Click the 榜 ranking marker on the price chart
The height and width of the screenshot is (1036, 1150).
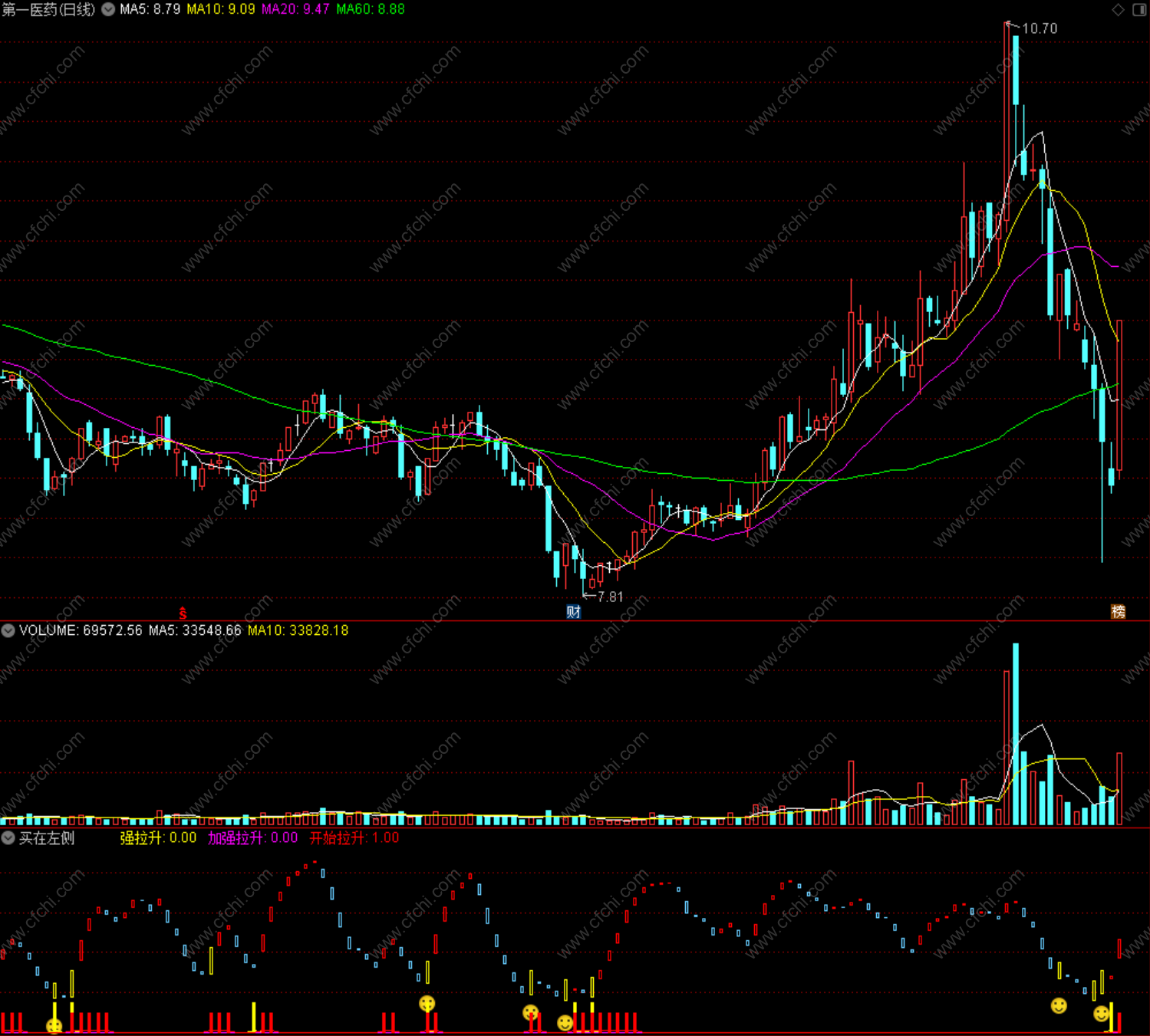[1119, 612]
